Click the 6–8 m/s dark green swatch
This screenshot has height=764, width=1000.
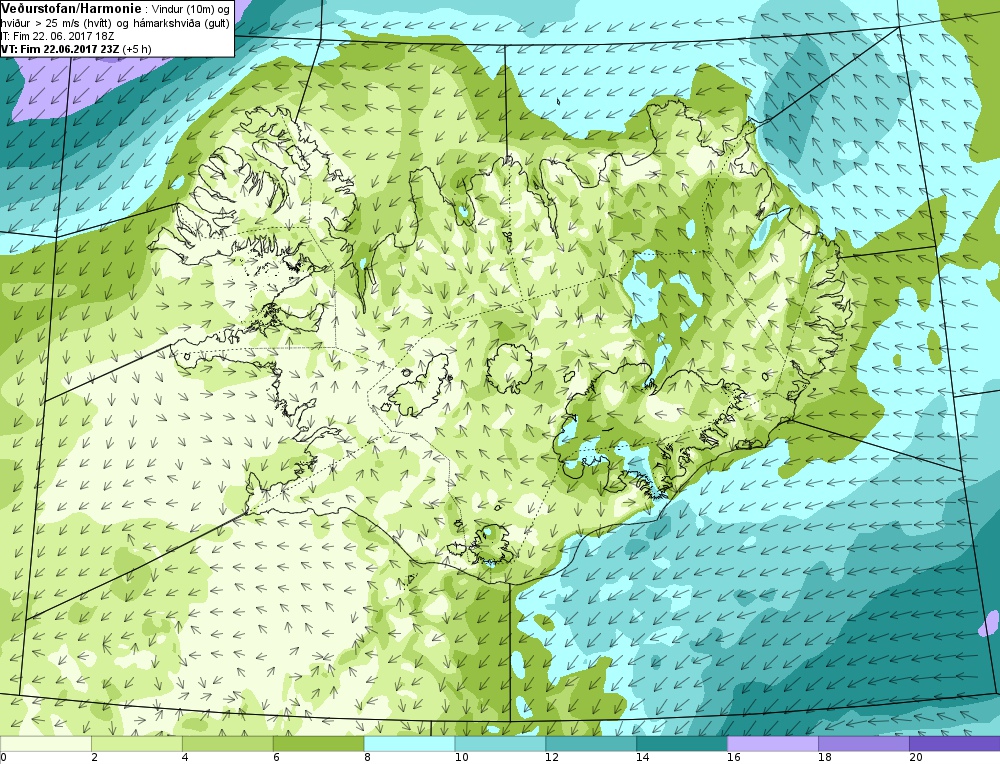(x=318, y=744)
